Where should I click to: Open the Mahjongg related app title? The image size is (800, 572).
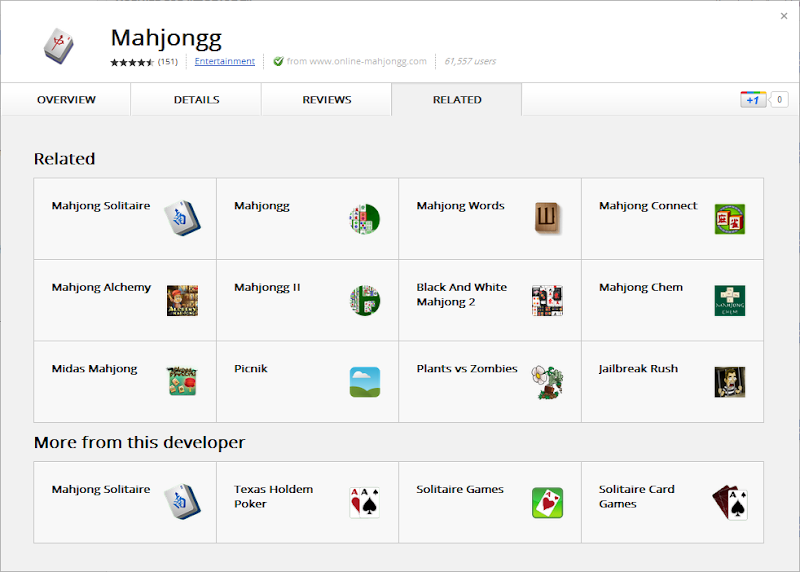pos(262,206)
